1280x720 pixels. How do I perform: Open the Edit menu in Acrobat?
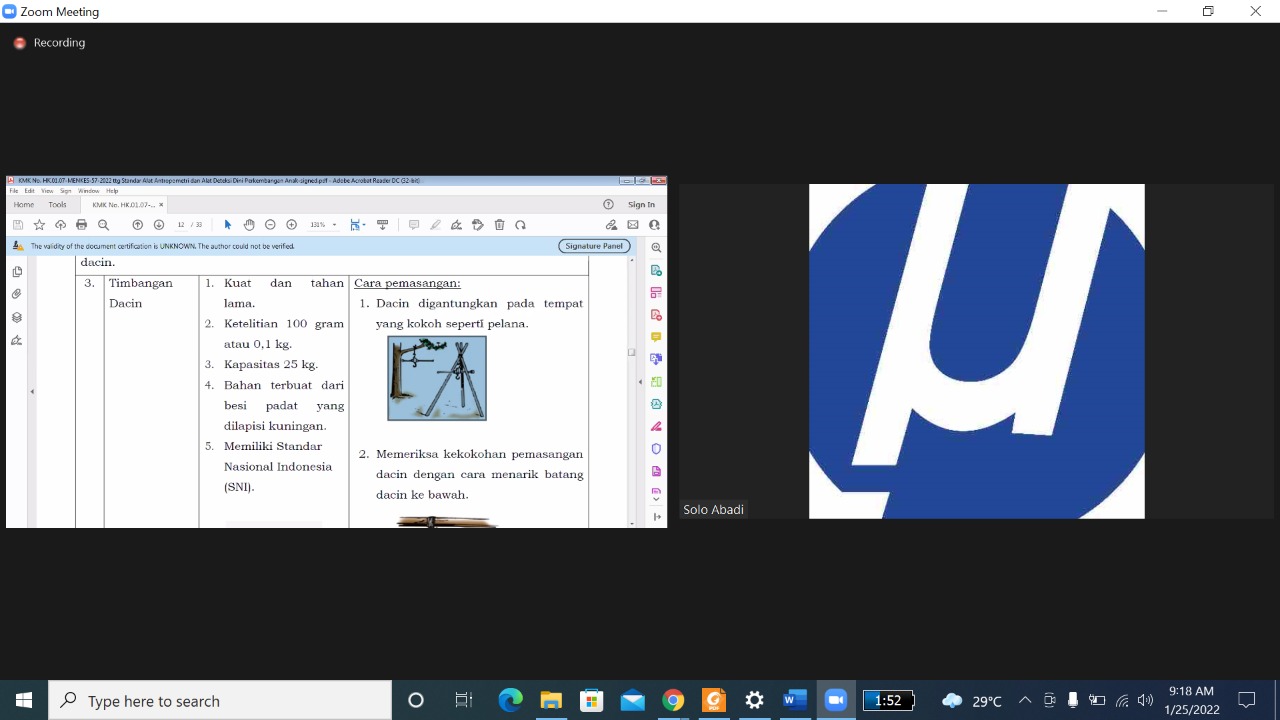coord(30,190)
